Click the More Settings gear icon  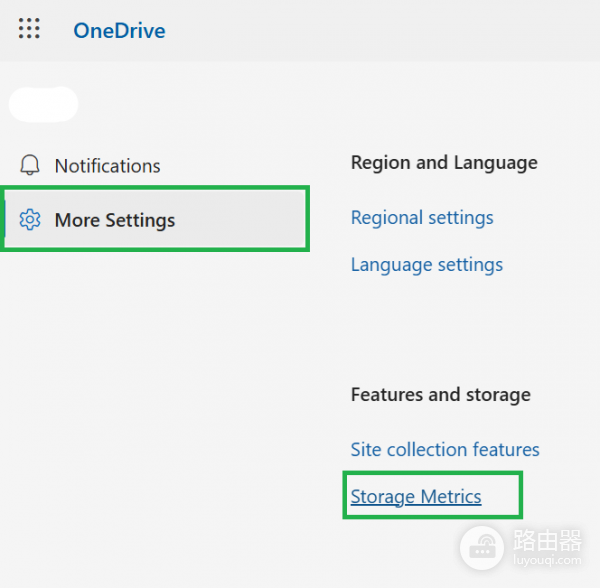click(x=30, y=220)
